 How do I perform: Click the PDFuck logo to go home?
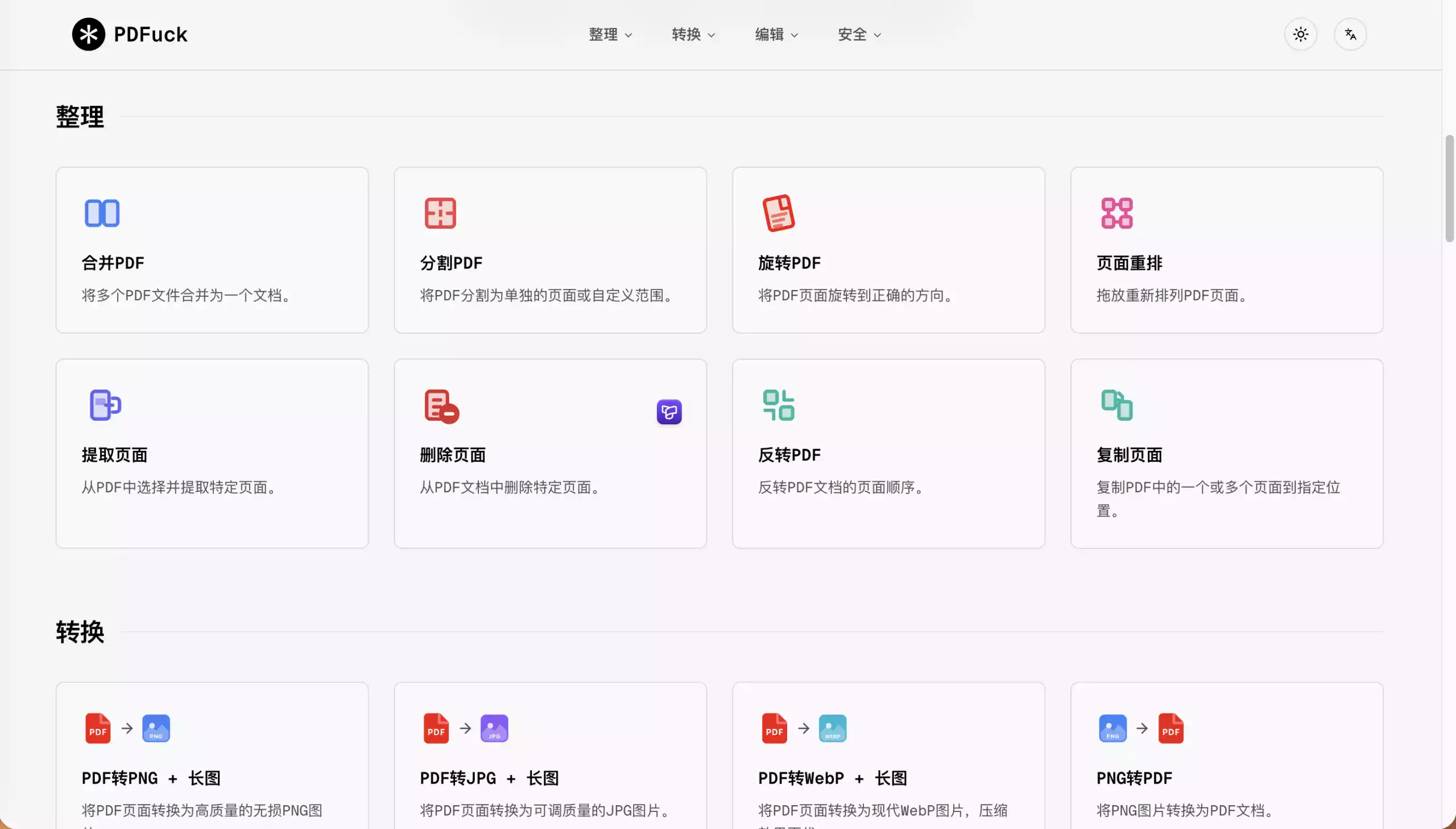tap(130, 34)
